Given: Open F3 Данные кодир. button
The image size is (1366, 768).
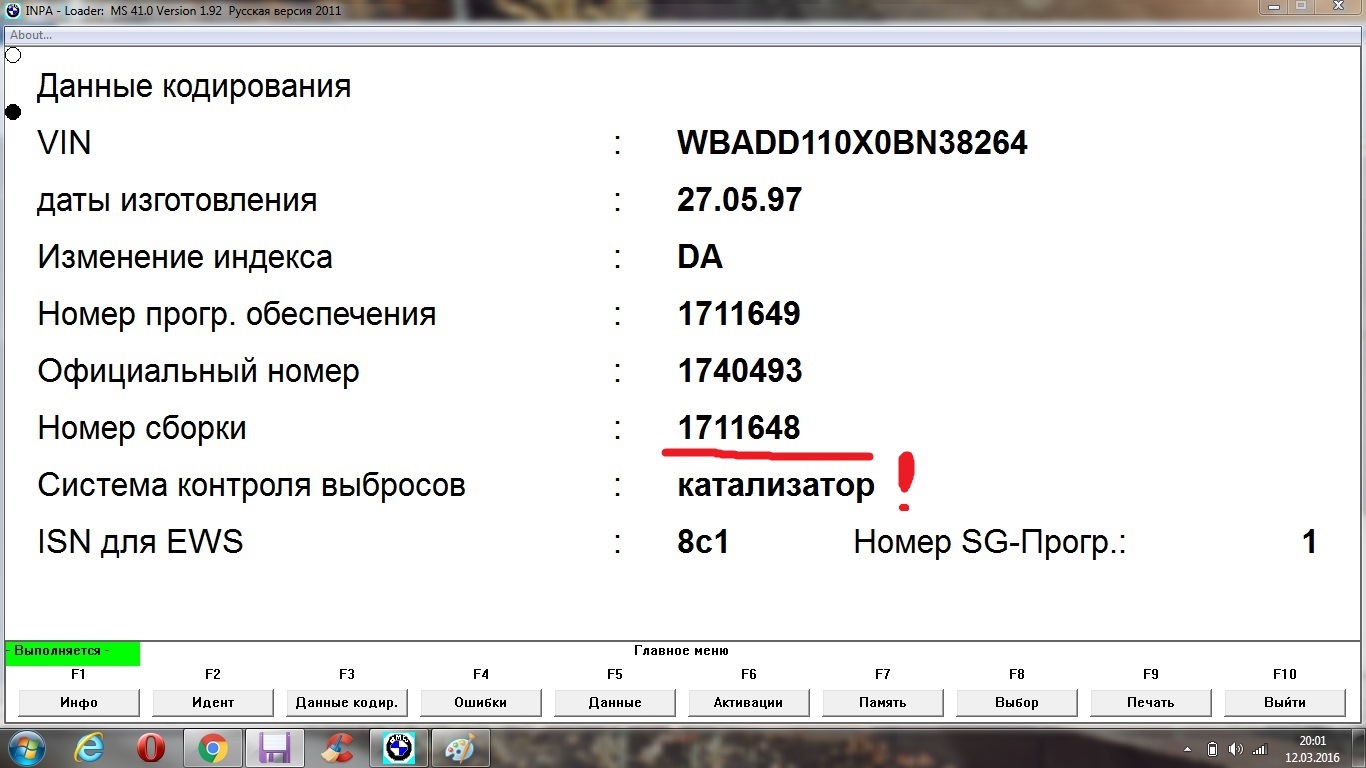Looking at the screenshot, I should [347, 702].
